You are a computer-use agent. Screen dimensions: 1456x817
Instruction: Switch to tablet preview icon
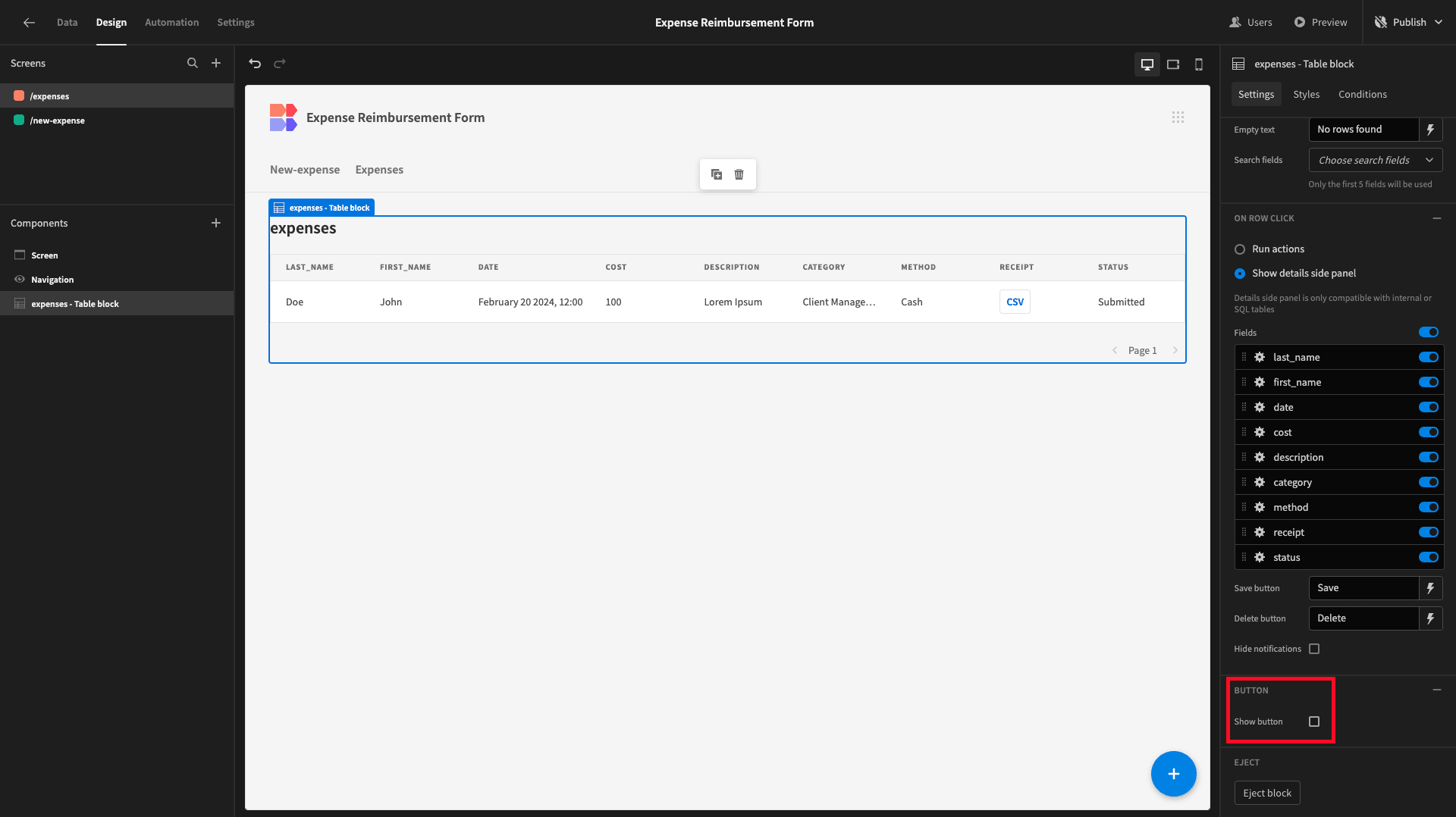coord(1173,64)
